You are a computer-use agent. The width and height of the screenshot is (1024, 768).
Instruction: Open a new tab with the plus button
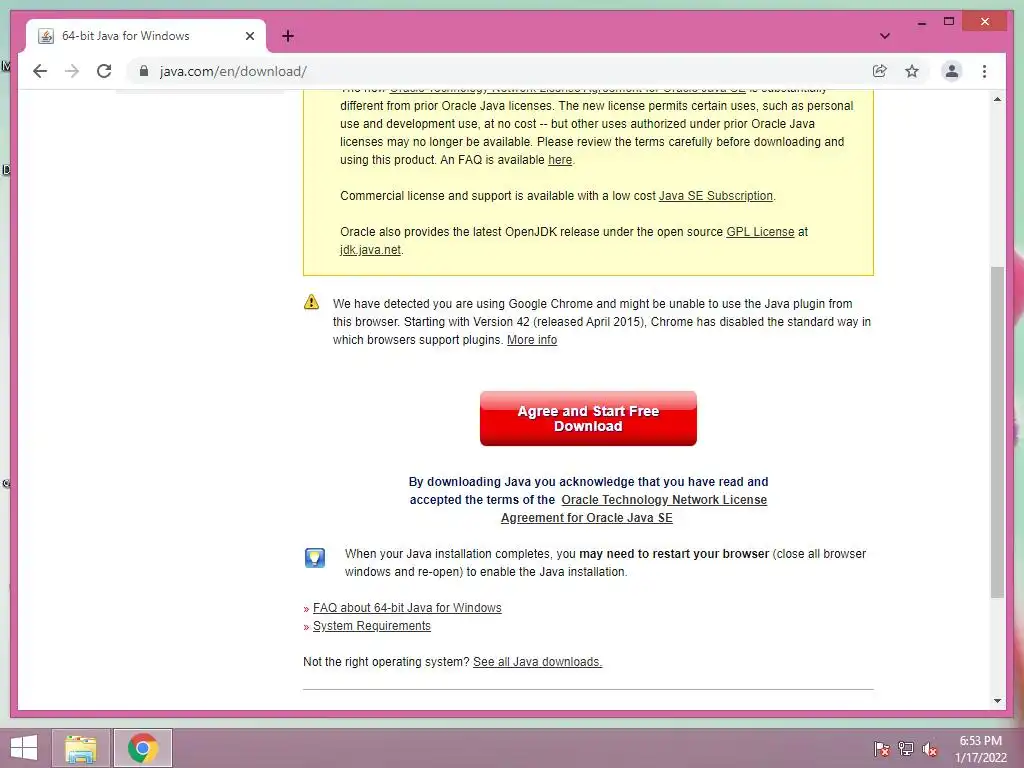(288, 36)
